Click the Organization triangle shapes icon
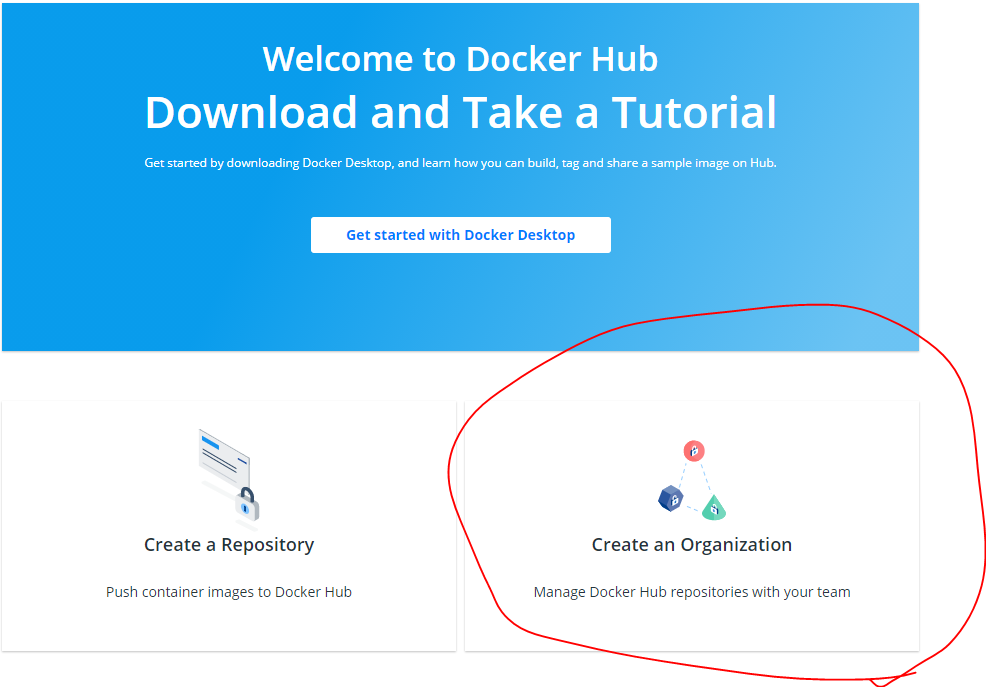Viewport: 986px width, 687px height. [692, 481]
